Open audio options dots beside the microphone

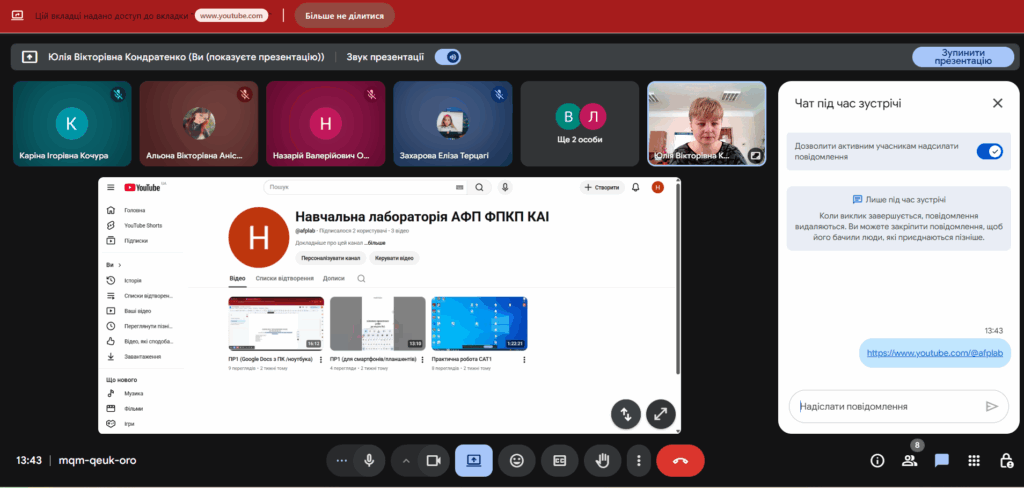click(x=342, y=461)
